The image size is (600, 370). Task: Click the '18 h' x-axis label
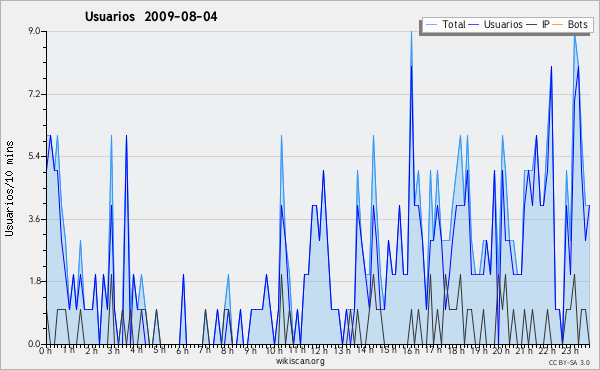(457, 351)
